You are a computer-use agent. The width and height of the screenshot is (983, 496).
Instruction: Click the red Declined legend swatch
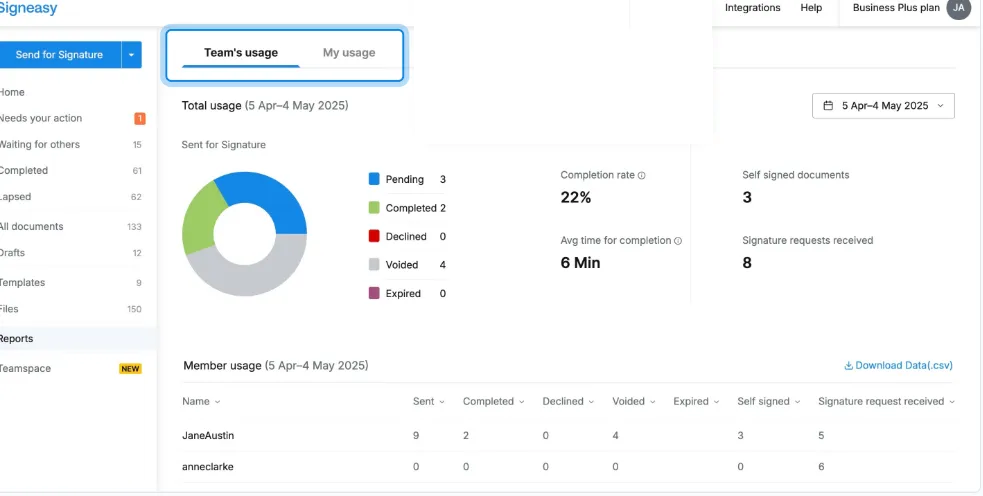click(374, 236)
